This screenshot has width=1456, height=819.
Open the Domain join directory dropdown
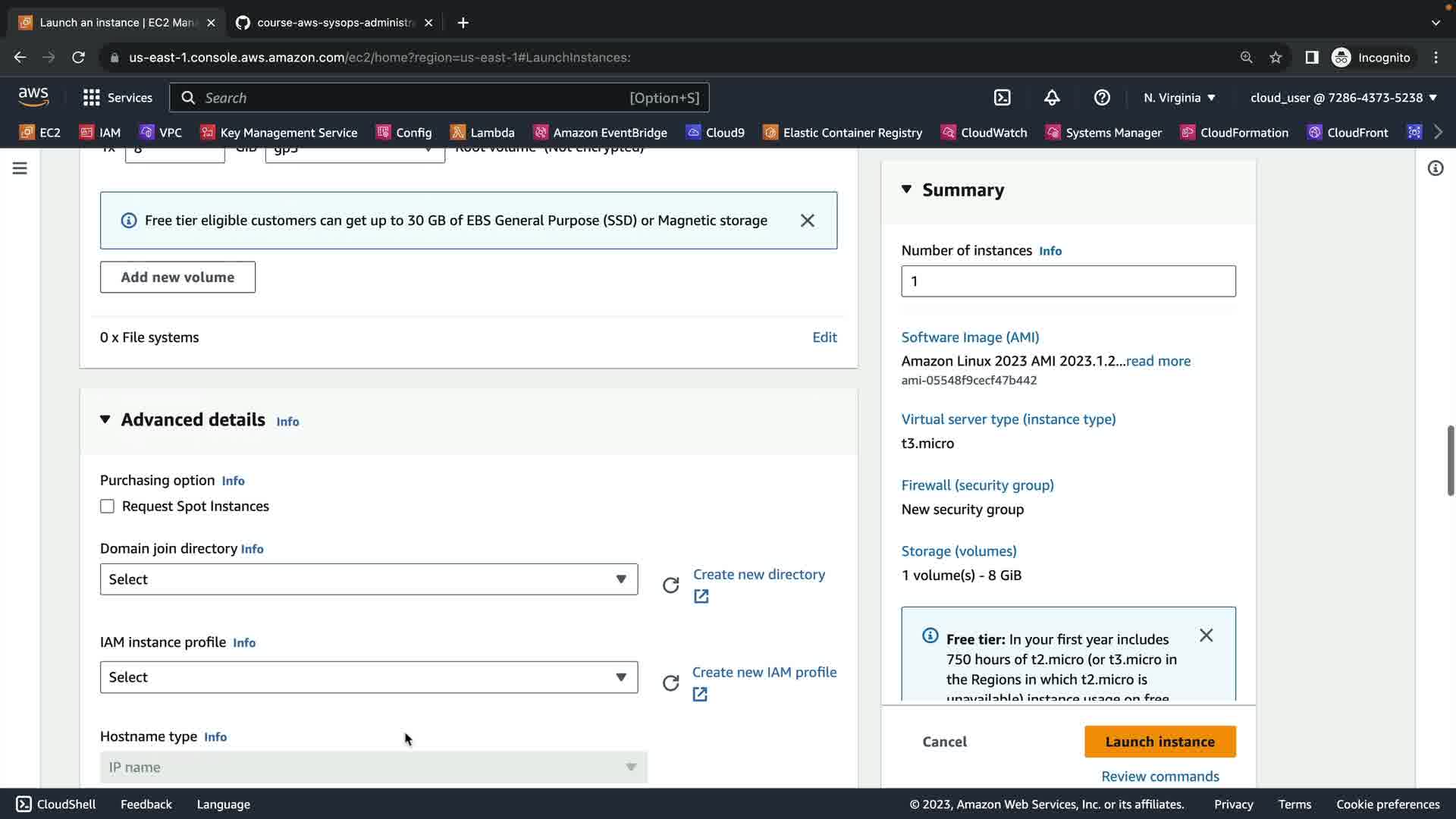point(369,579)
